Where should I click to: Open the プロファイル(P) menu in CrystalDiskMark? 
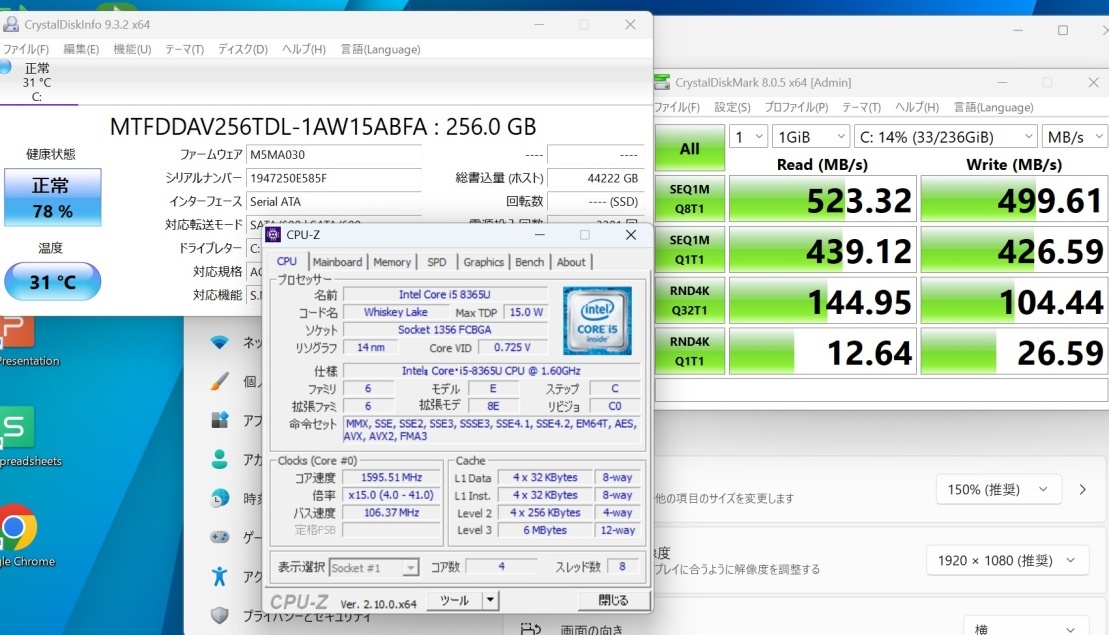click(x=796, y=107)
